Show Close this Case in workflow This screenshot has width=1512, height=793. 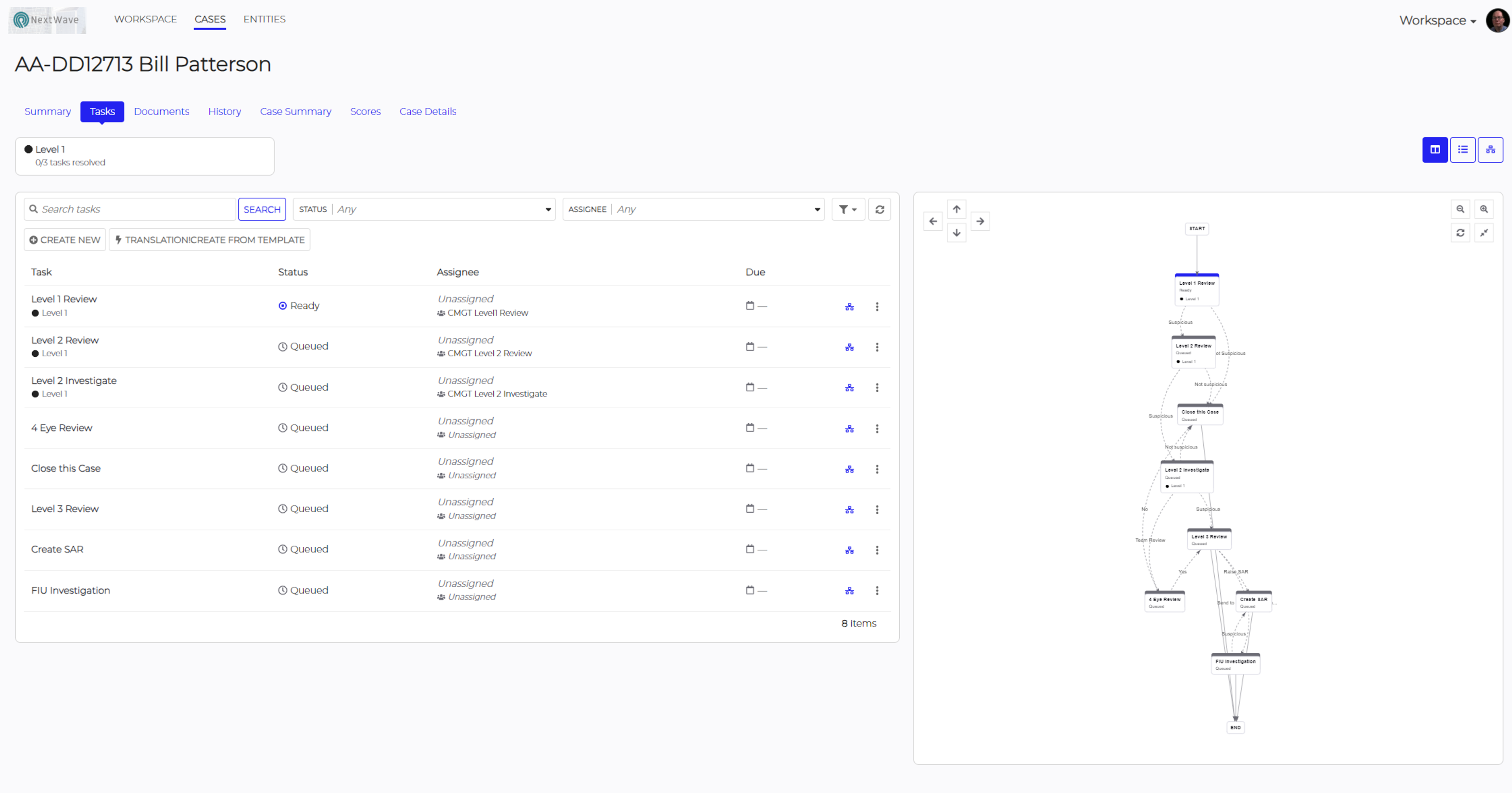click(x=849, y=470)
